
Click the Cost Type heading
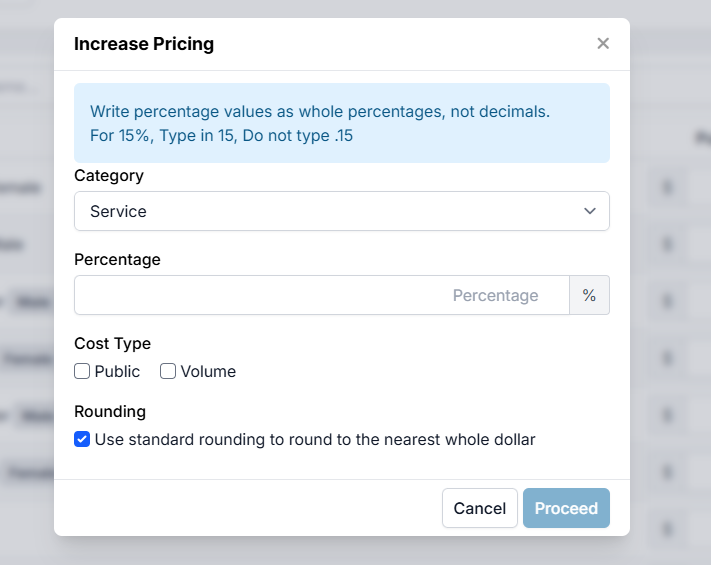tap(112, 344)
